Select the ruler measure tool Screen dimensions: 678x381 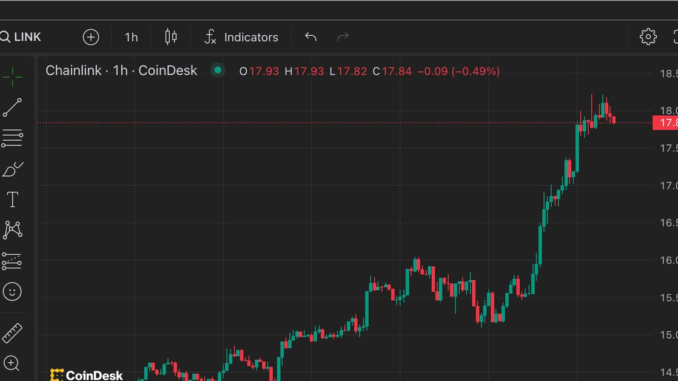click(x=12, y=333)
